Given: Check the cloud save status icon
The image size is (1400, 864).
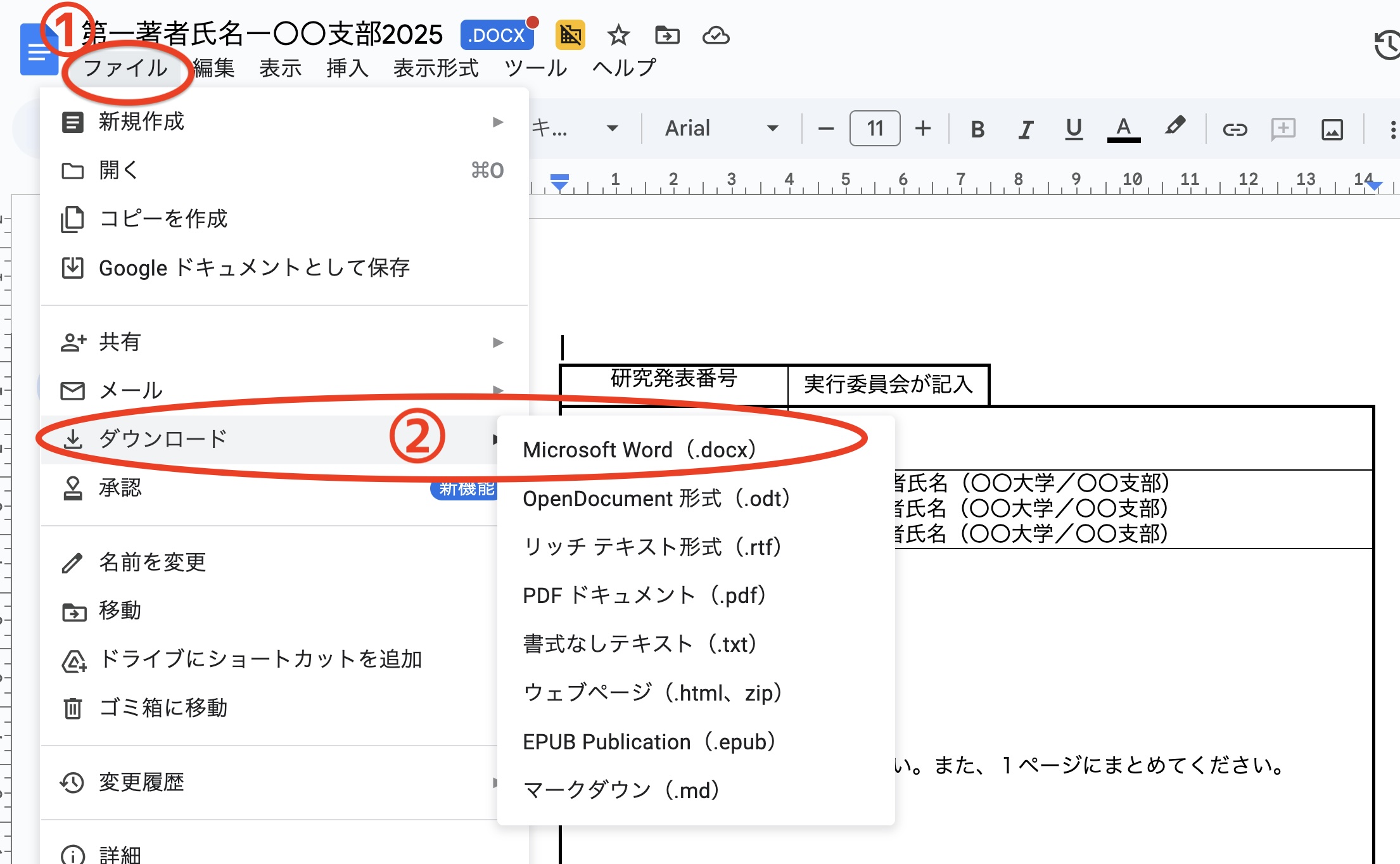Looking at the screenshot, I should 716,35.
